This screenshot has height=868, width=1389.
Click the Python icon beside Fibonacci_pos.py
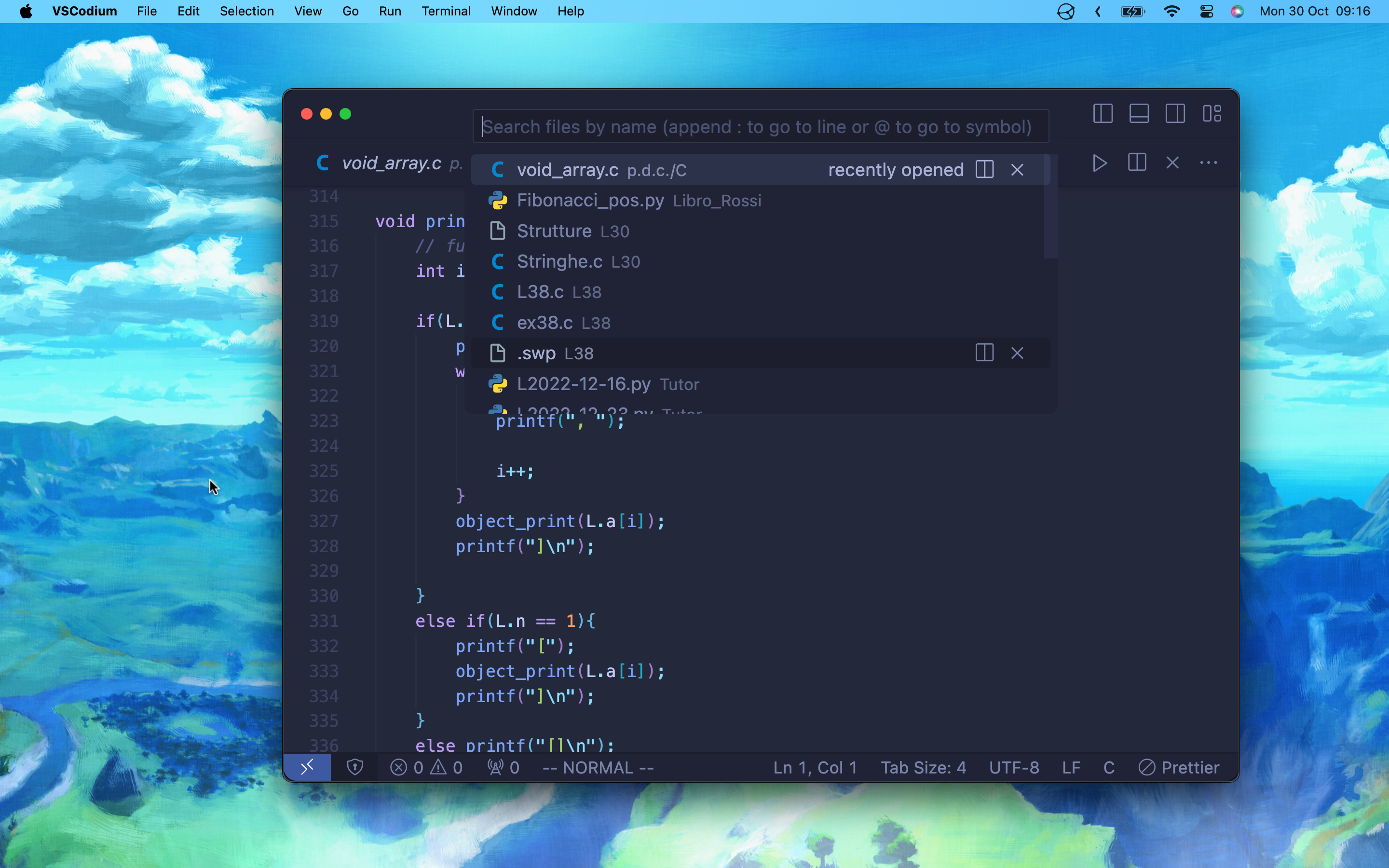(498, 200)
